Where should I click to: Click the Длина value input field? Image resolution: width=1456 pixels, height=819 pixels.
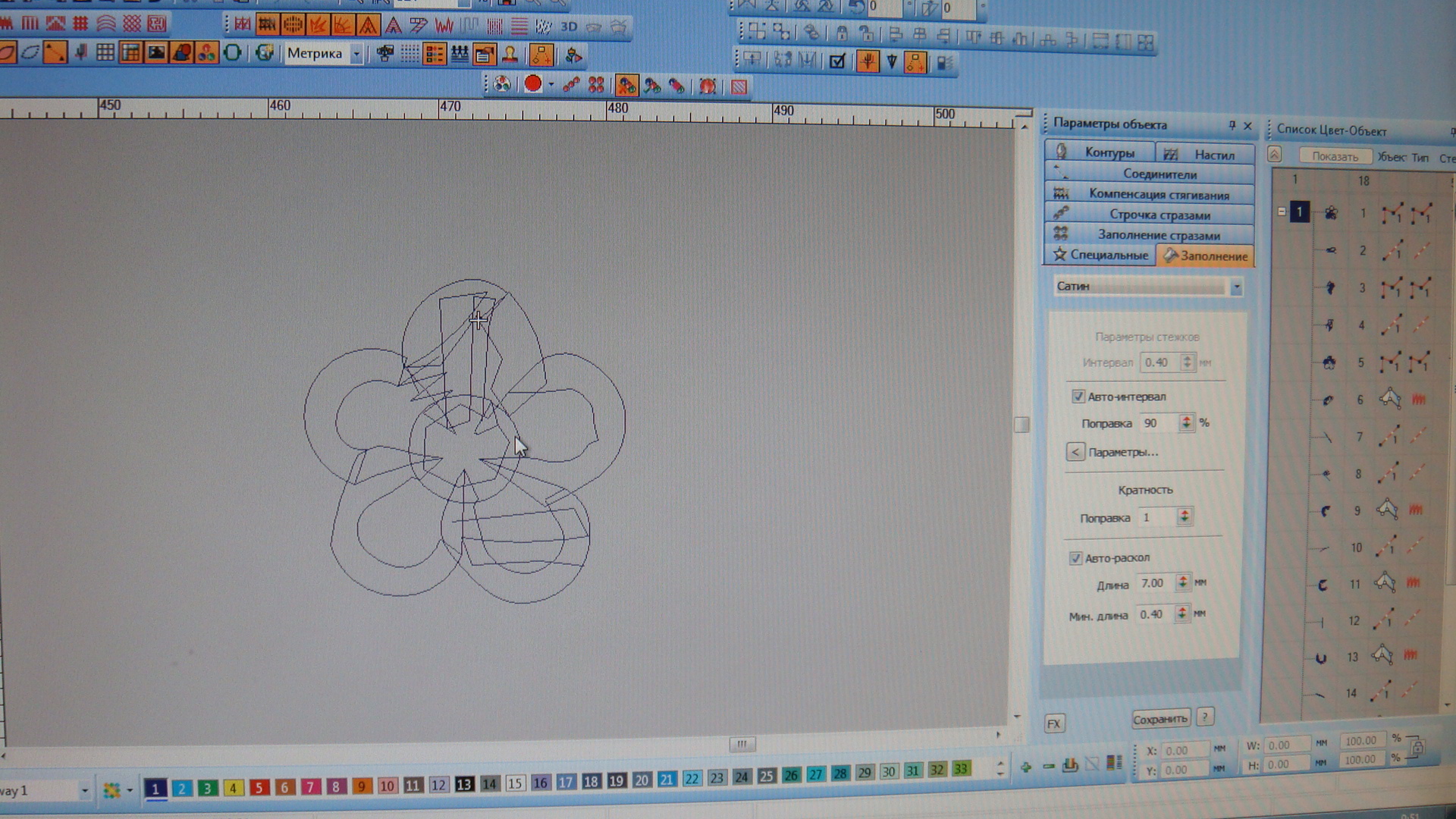pos(1153,583)
